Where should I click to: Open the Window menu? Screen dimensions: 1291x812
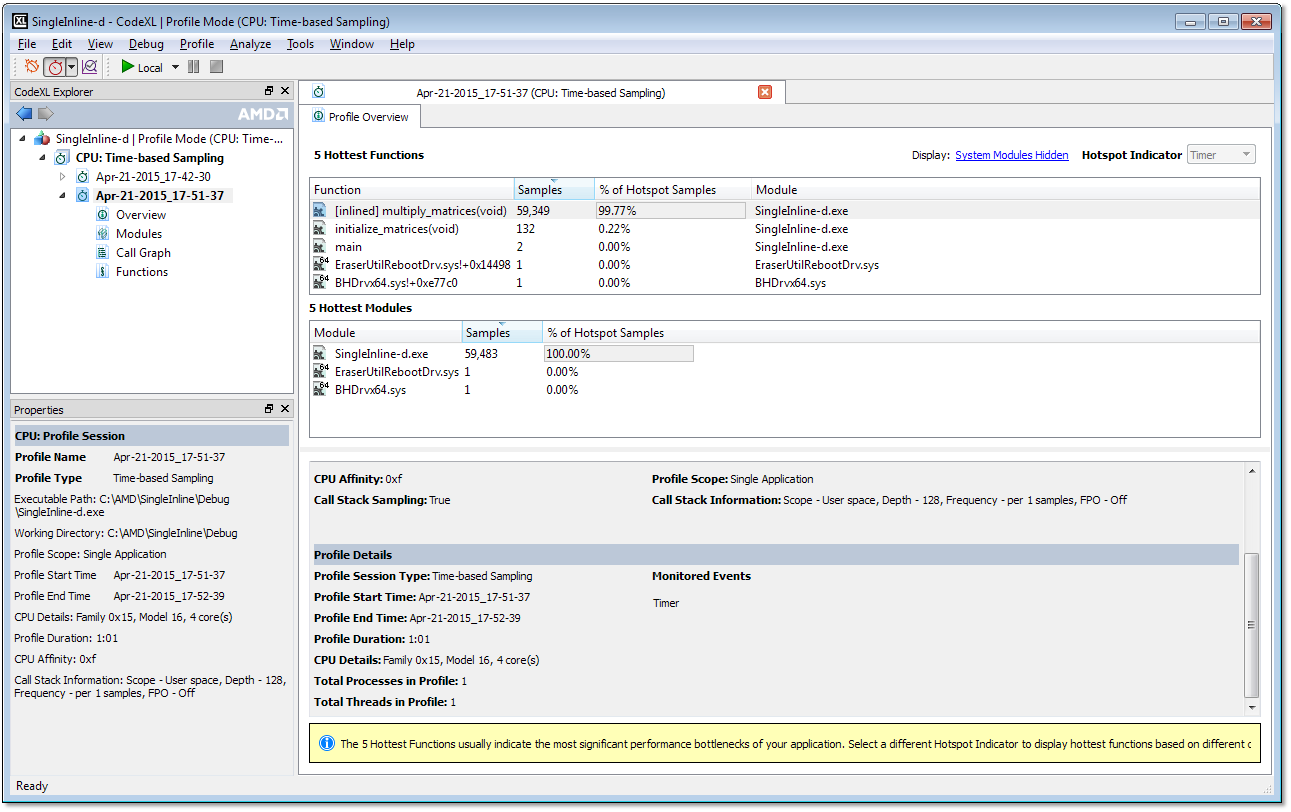(352, 44)
